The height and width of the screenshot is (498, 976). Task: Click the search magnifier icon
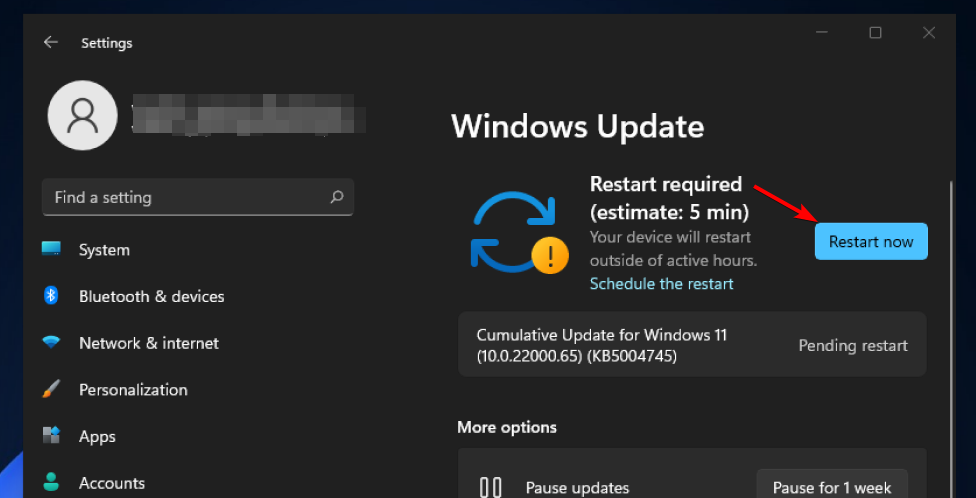click(337, 197)
